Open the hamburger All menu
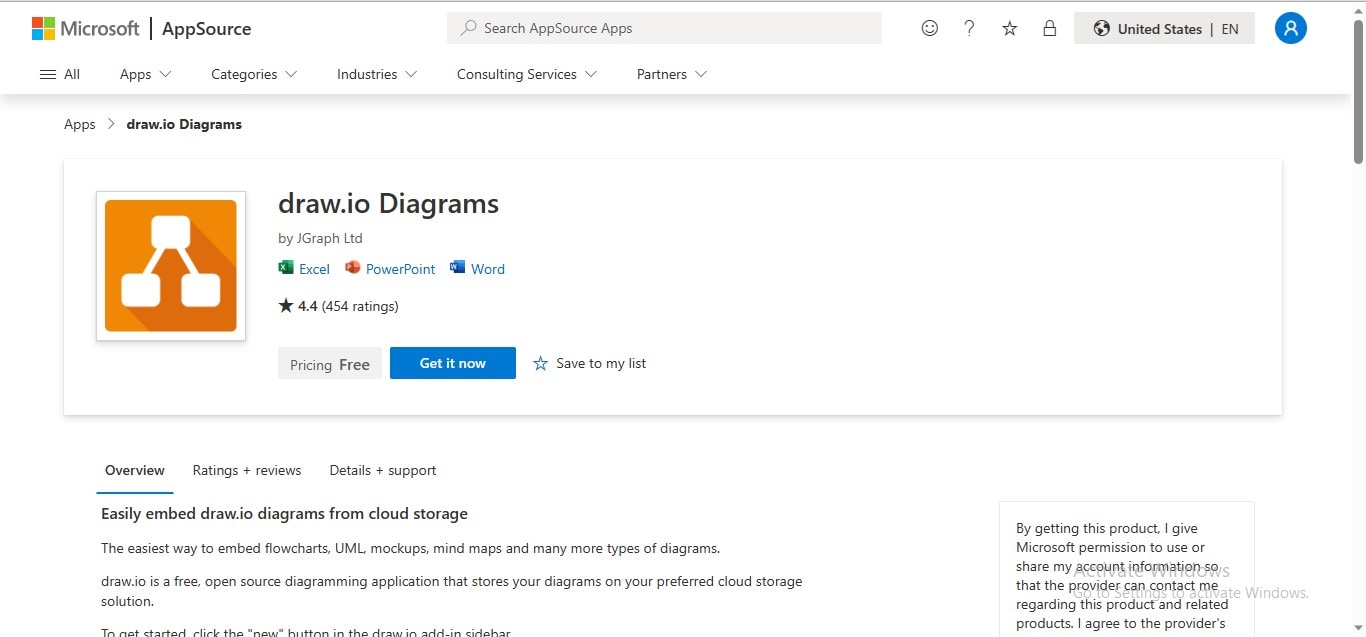The image size is (1366, 637). click(x=59, y=74)
